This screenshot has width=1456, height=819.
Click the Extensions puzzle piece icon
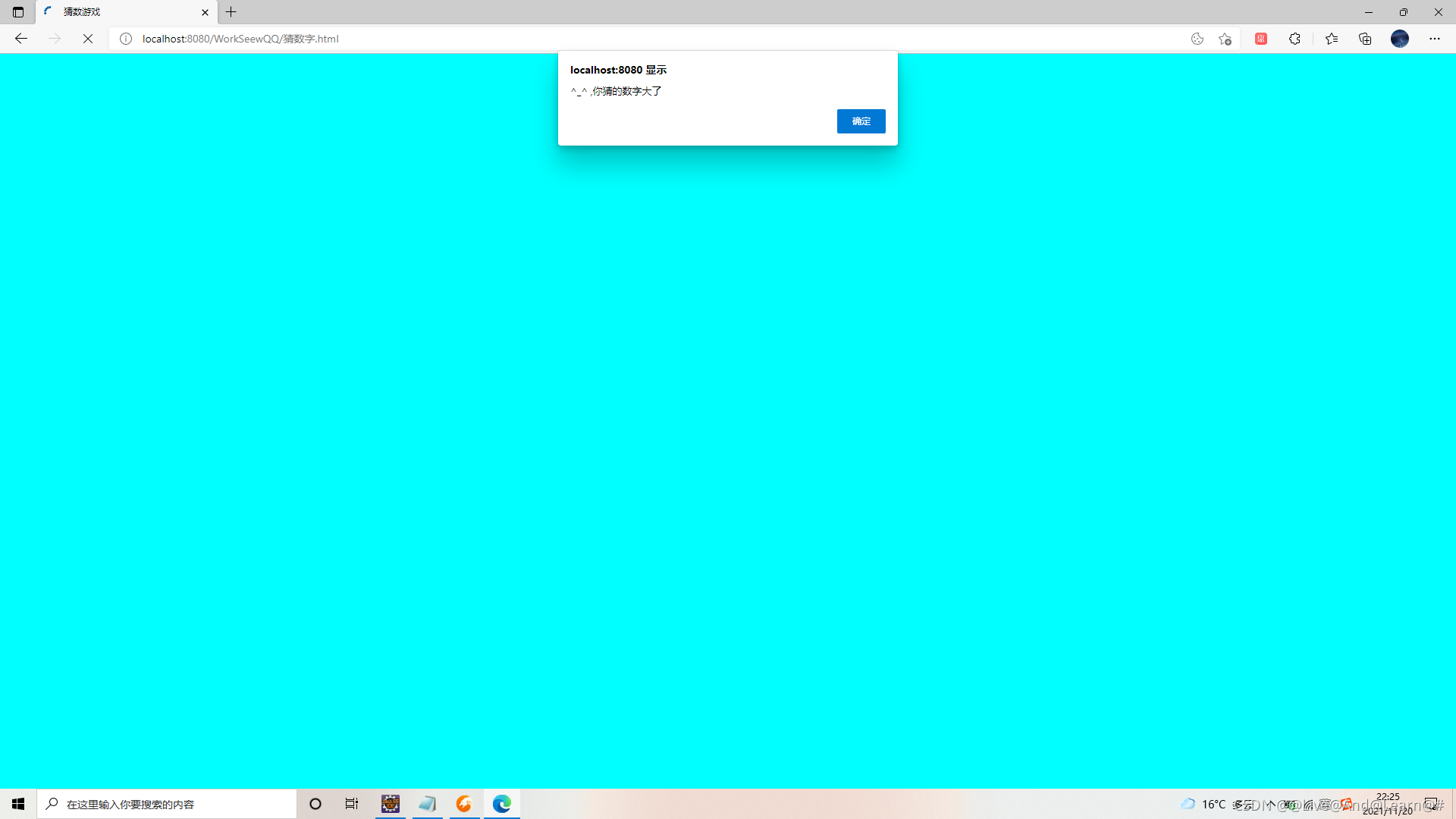(x=1294, y=39)
